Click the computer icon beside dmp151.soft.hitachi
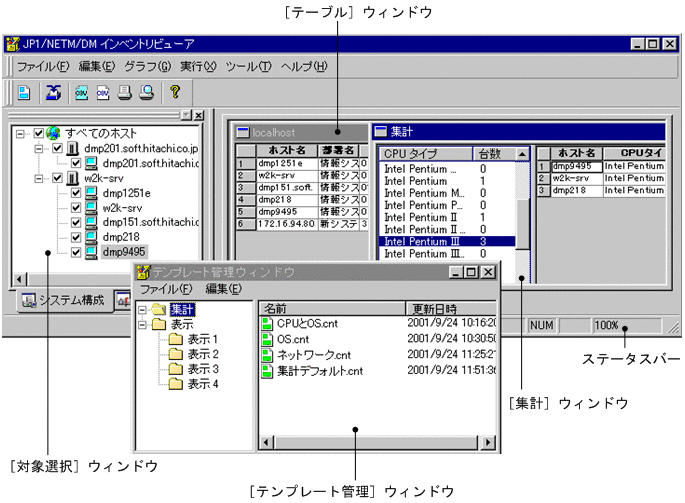Image resolution: width=685 pixels, height=503 pixels. 91,222
